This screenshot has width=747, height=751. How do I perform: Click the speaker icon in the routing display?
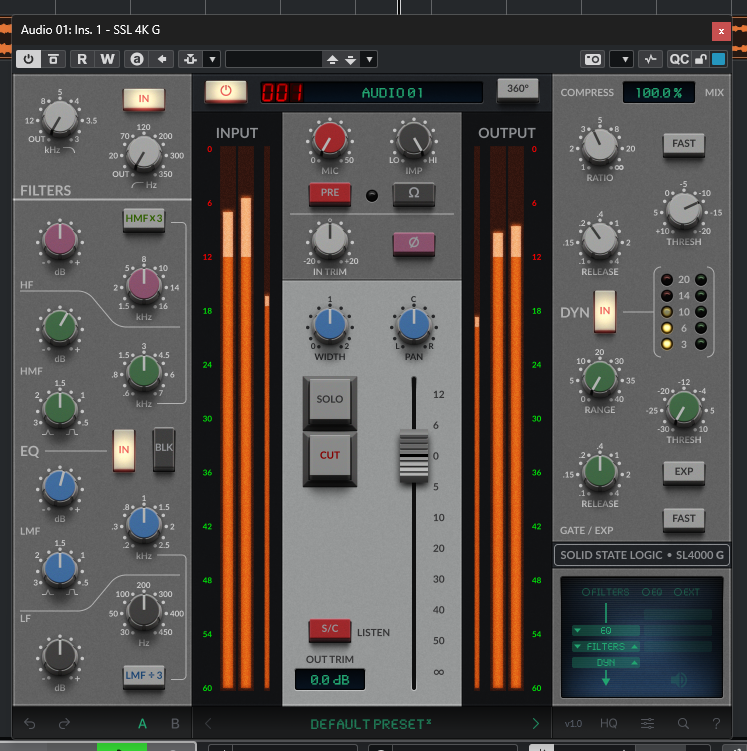click(679, 679)
